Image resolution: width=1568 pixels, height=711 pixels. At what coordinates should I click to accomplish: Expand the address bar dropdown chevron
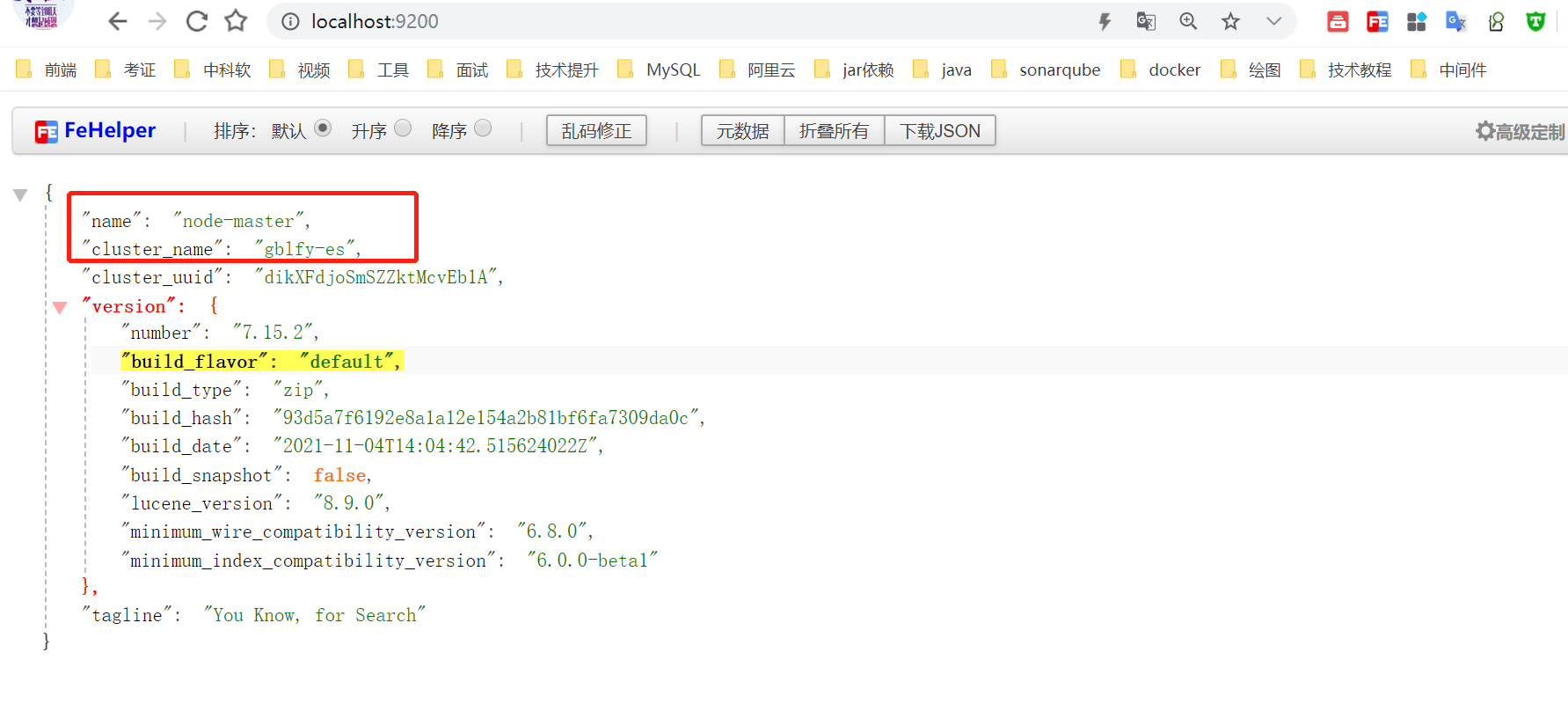click(1273, 21)
